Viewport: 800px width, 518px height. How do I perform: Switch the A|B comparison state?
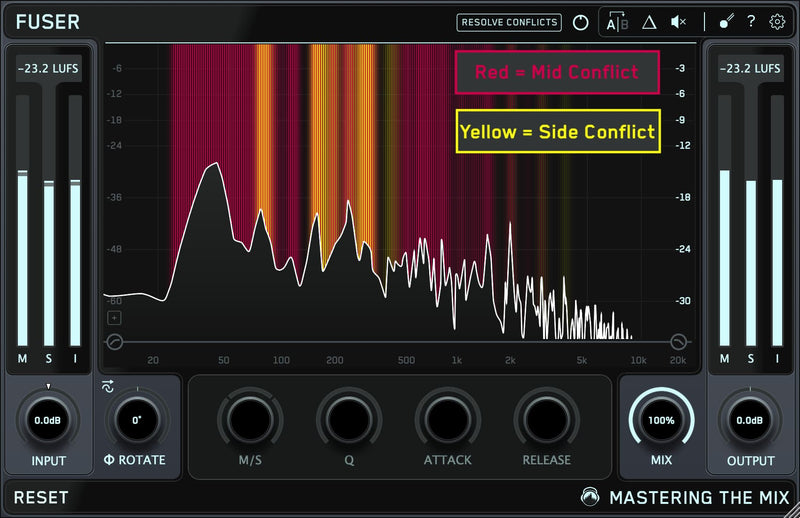click(x=617, y=23)
